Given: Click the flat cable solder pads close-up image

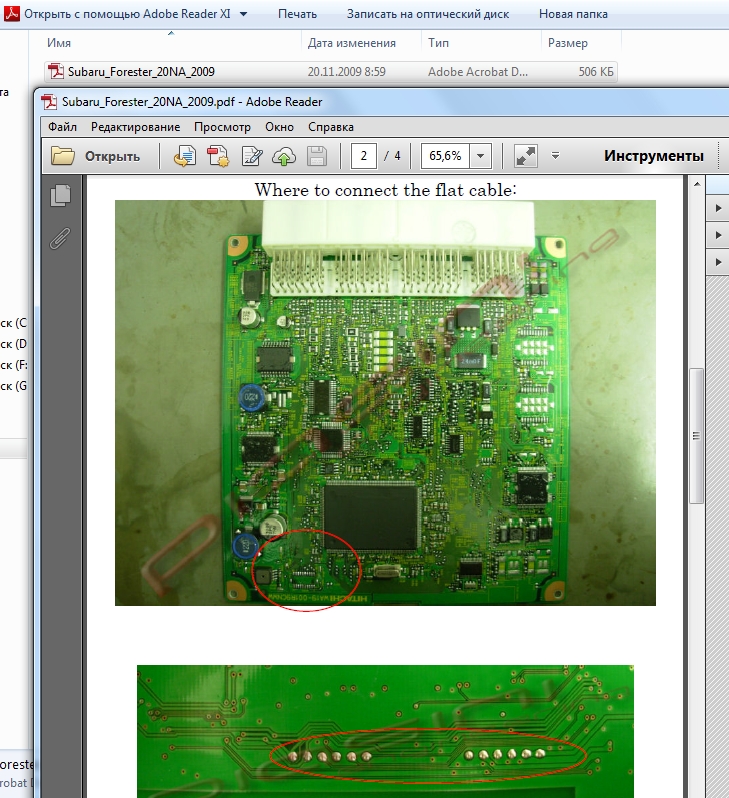Looking at the screenshot, I should [x=385, y=731].
